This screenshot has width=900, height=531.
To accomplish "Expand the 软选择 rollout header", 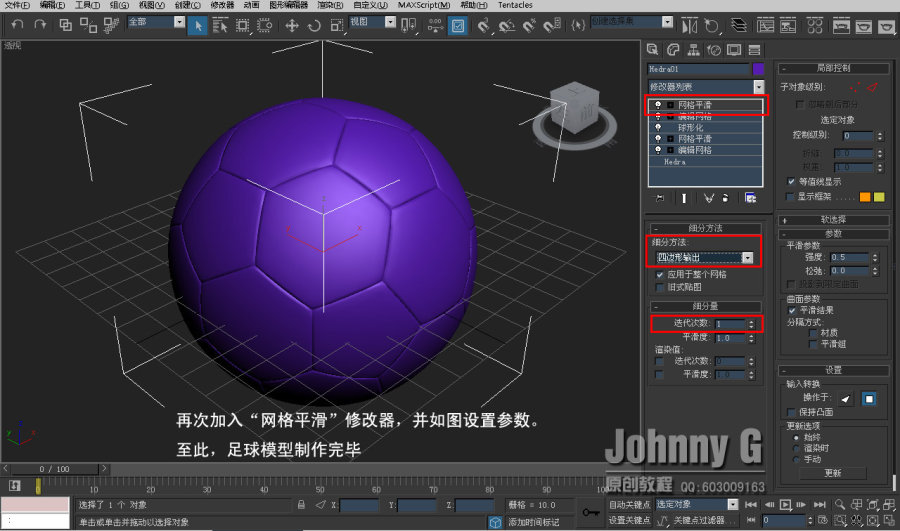I will [833, 220].
